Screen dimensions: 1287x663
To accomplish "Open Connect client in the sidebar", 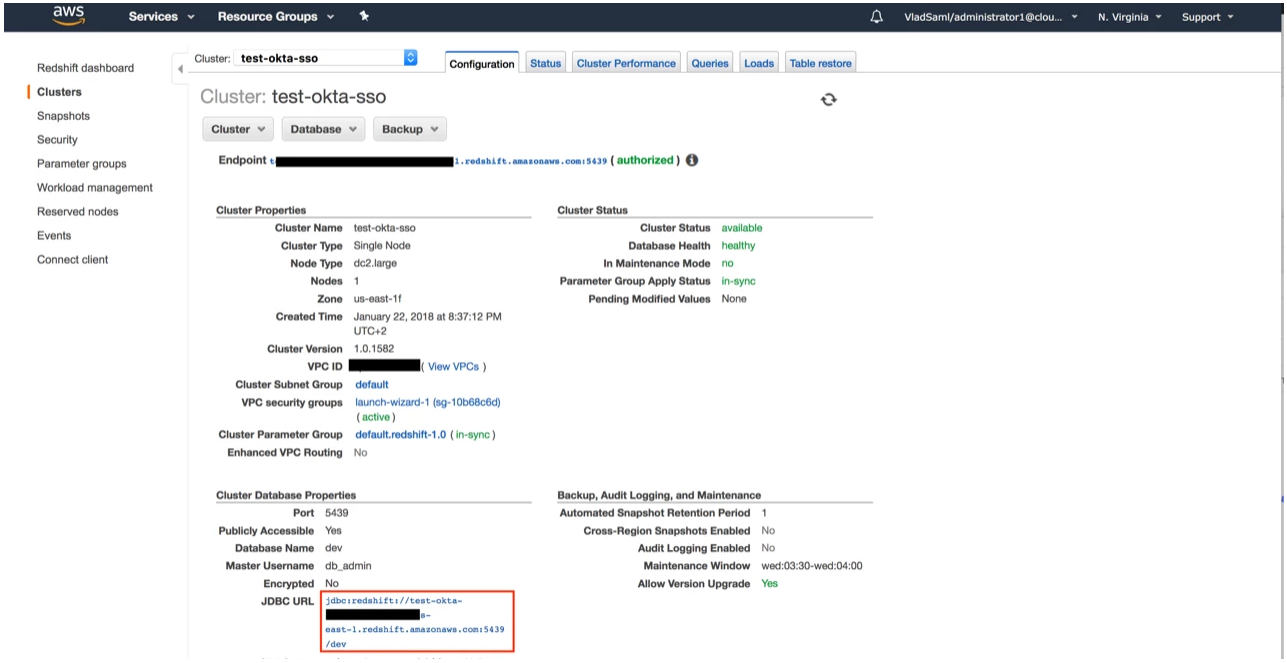I will (x=73, y=260).
